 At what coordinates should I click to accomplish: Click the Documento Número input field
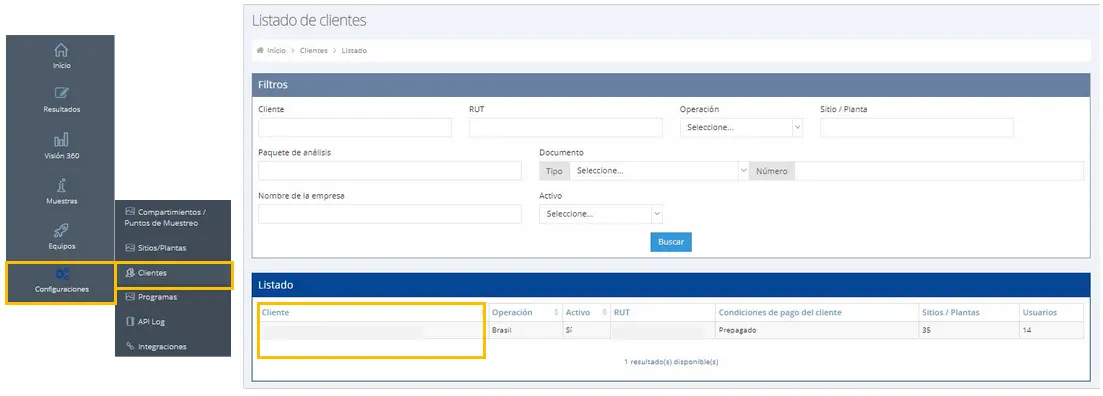tap(939, 171)
